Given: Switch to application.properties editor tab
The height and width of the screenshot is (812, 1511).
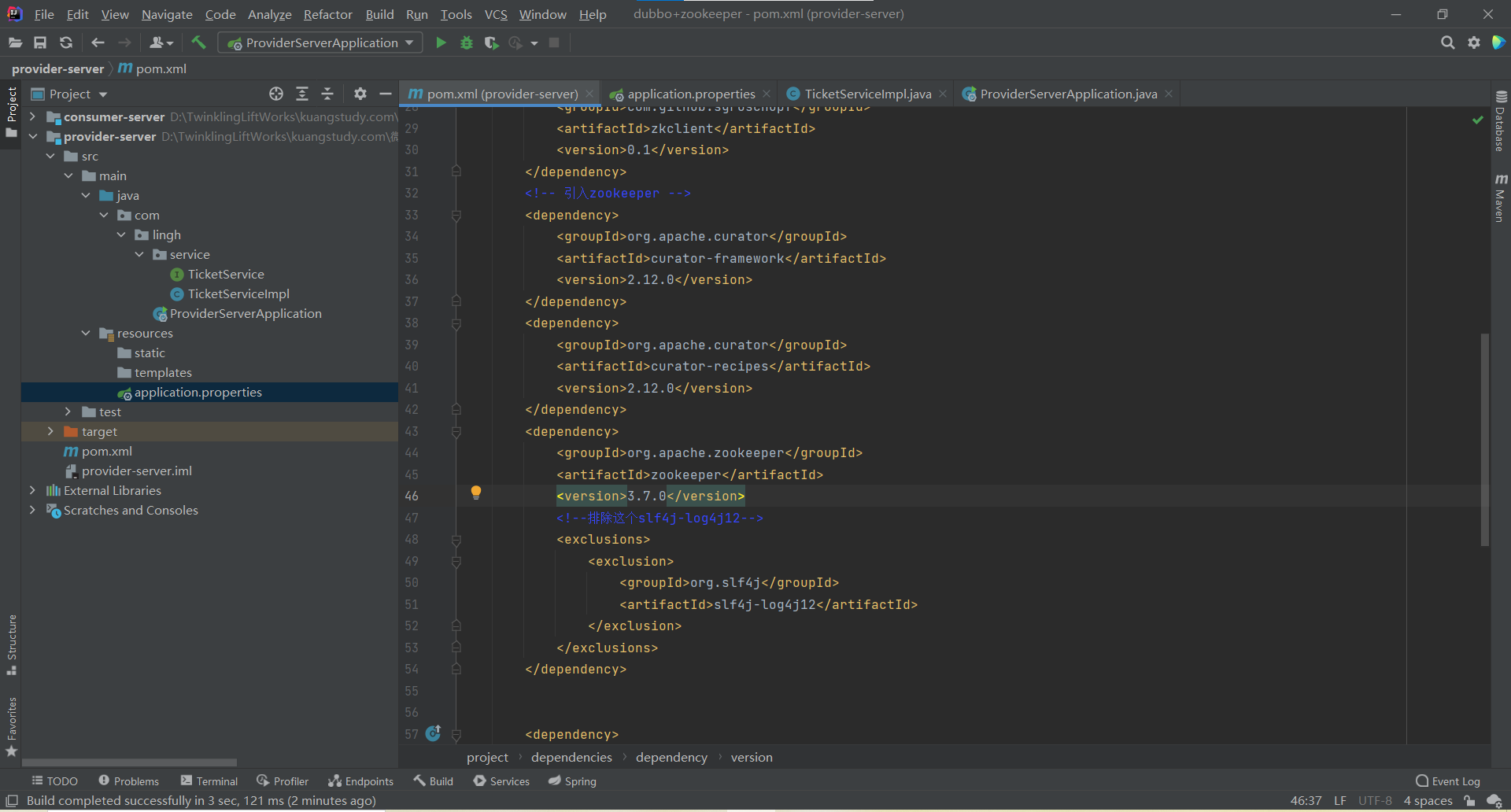Looking at the screenshot, I should [691, 94].
